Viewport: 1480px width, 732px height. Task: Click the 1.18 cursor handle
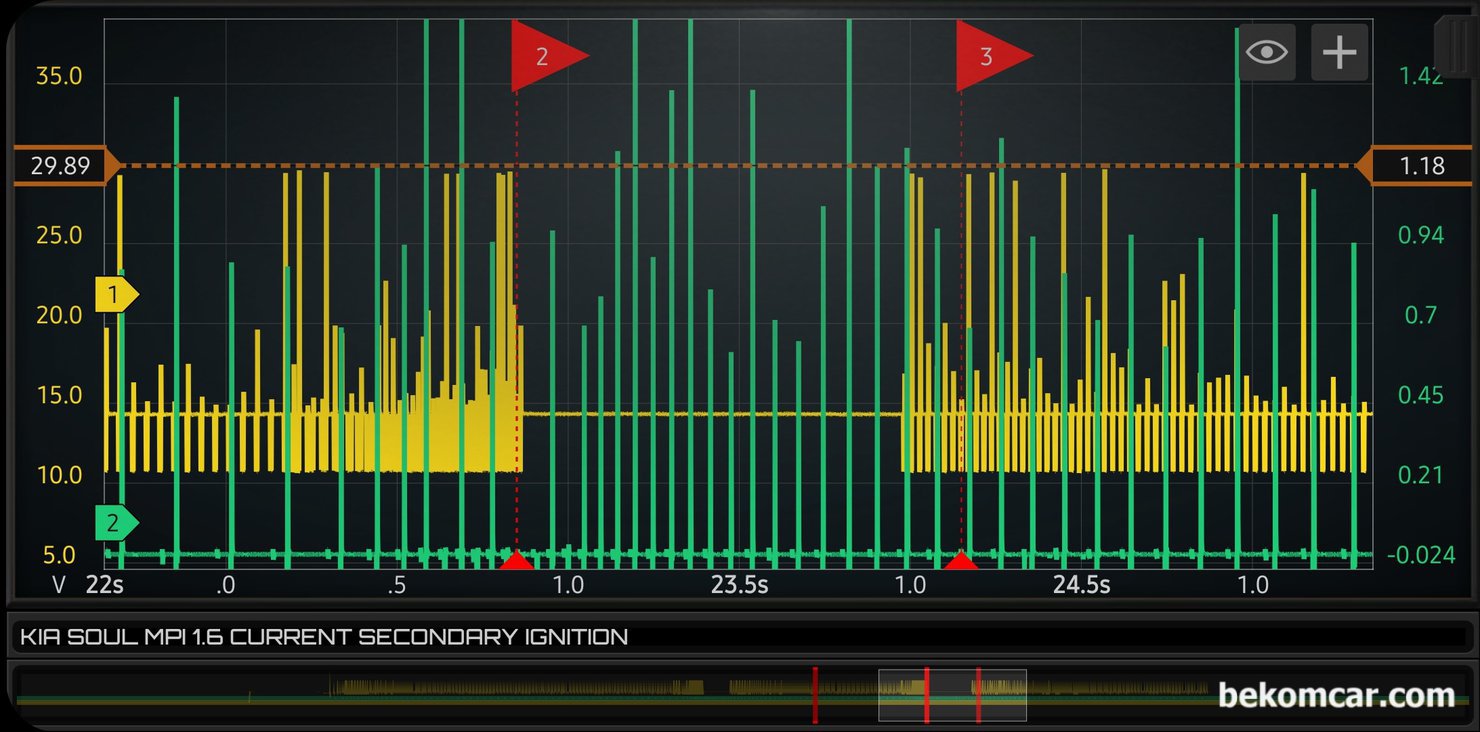click(1414, 165)
